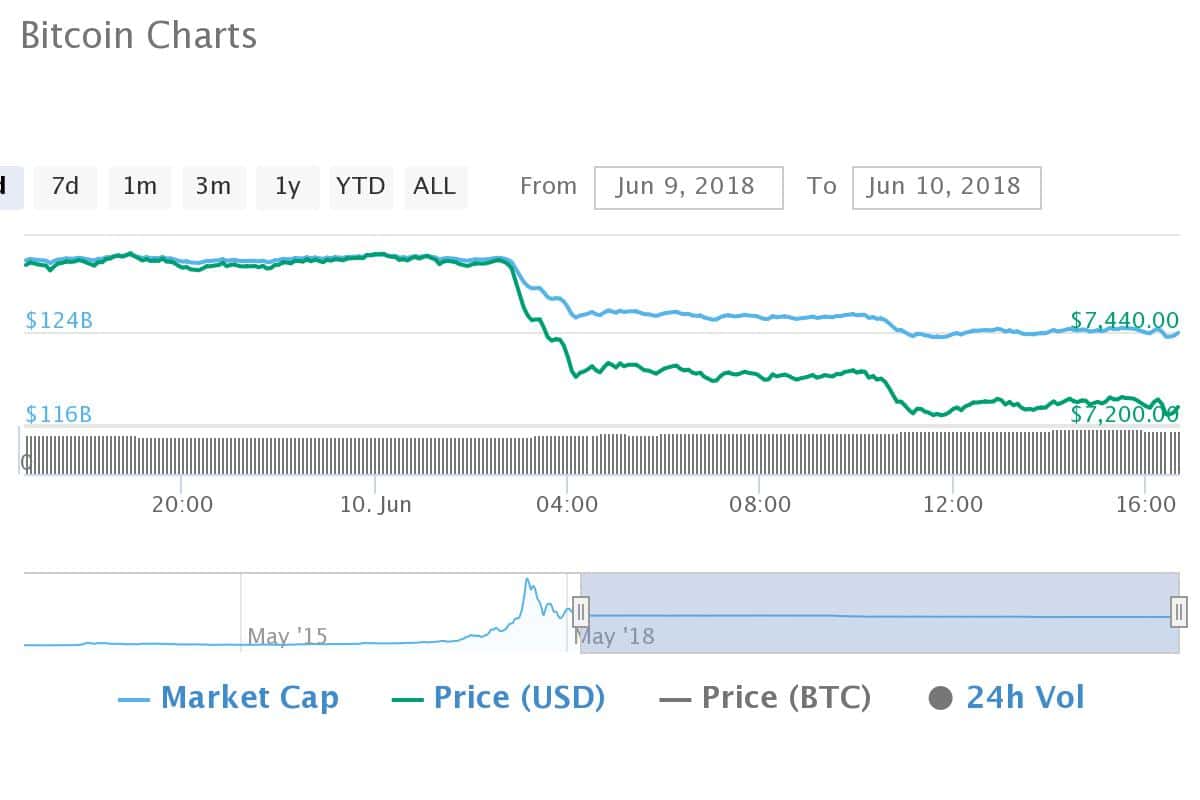Edit the To date field
The width and height of the screenshot is (1200, 800).
[x=946, y=187]
